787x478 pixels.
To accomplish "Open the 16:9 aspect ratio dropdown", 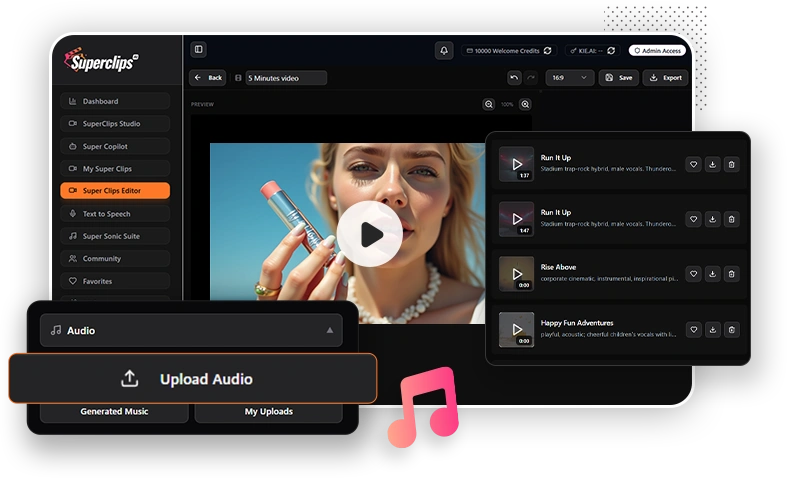I will pos(570,78).
